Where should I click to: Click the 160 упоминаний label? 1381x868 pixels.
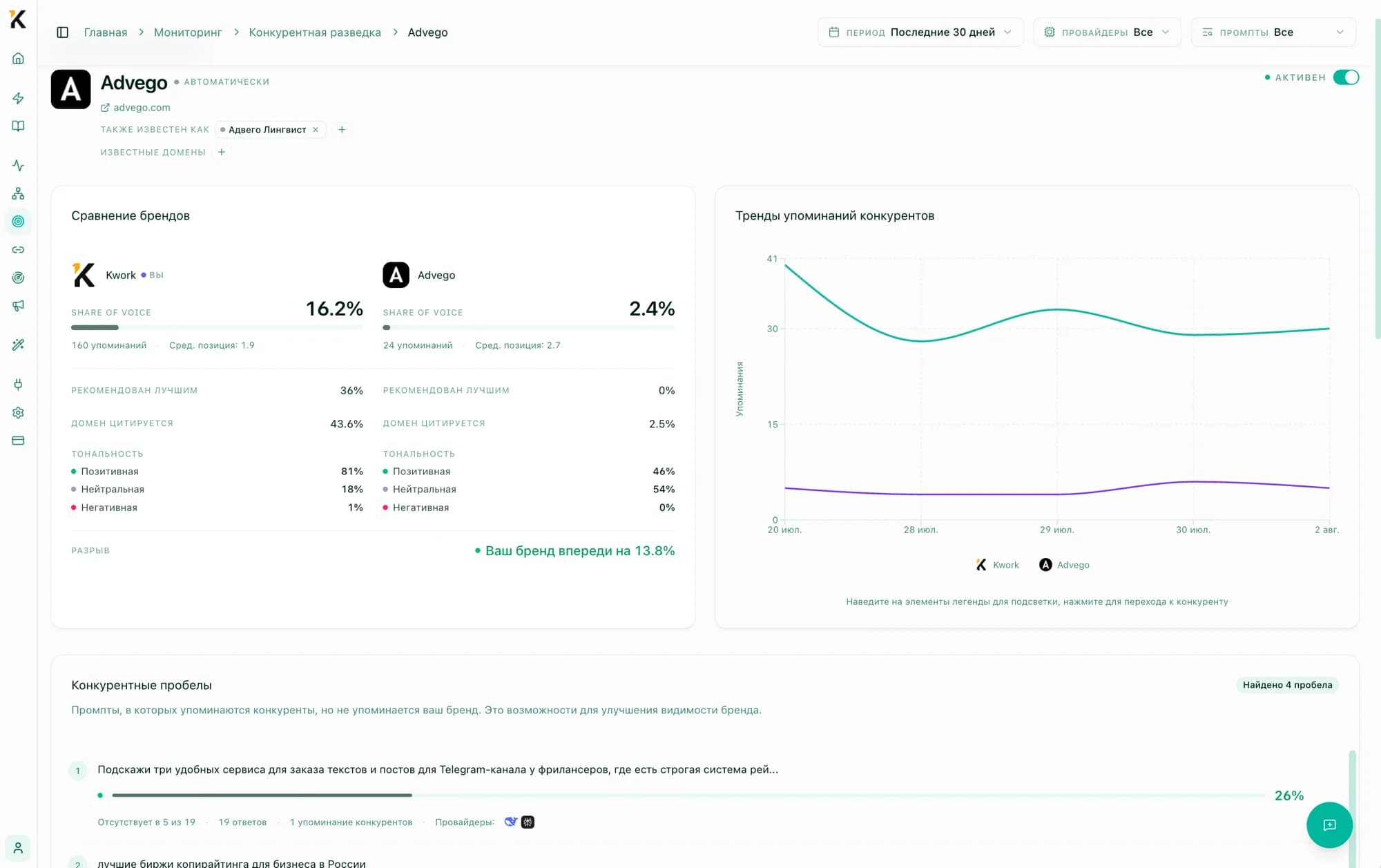[x=109, y=345]
